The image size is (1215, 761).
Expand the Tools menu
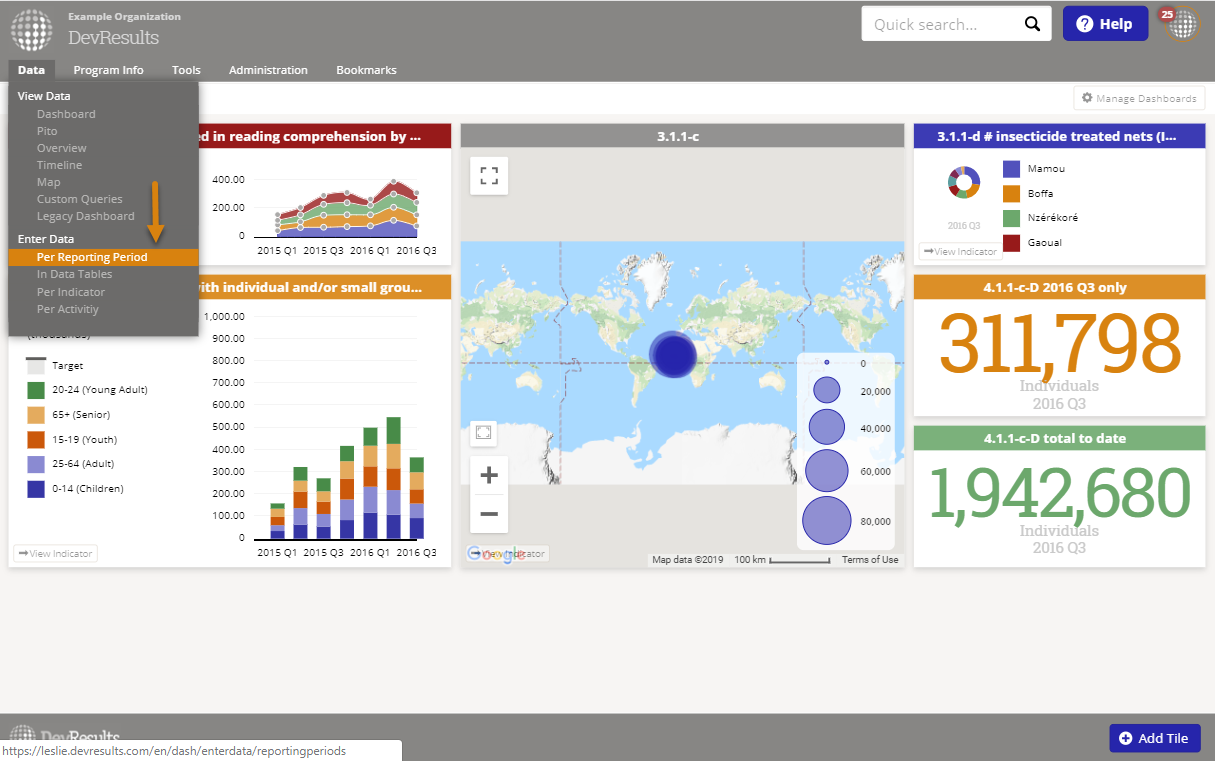coord(186,70)
